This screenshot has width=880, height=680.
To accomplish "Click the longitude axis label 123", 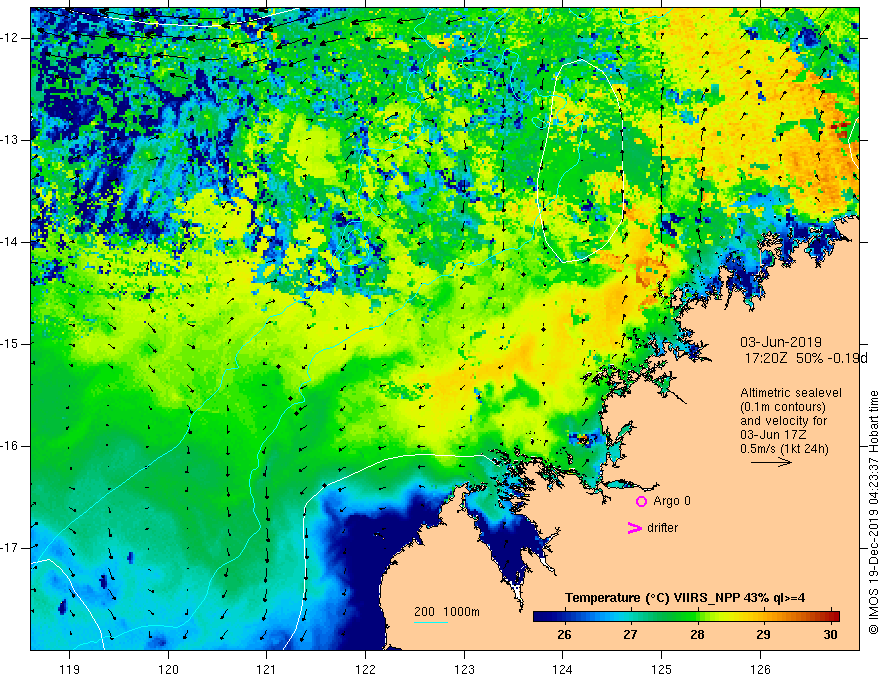I will pyautogui.click(x=464, y=669).
